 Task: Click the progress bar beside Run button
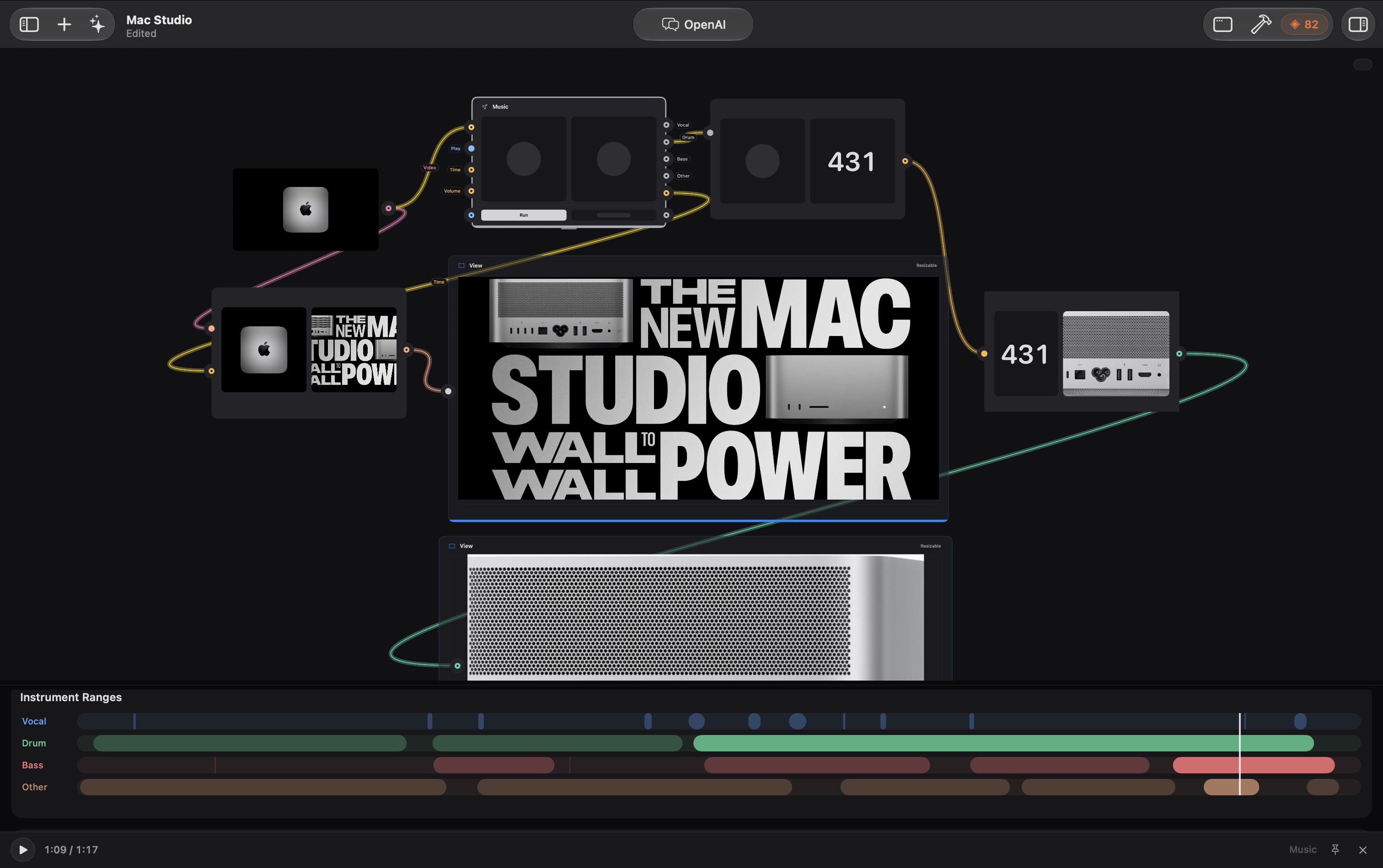coord(613,215)
